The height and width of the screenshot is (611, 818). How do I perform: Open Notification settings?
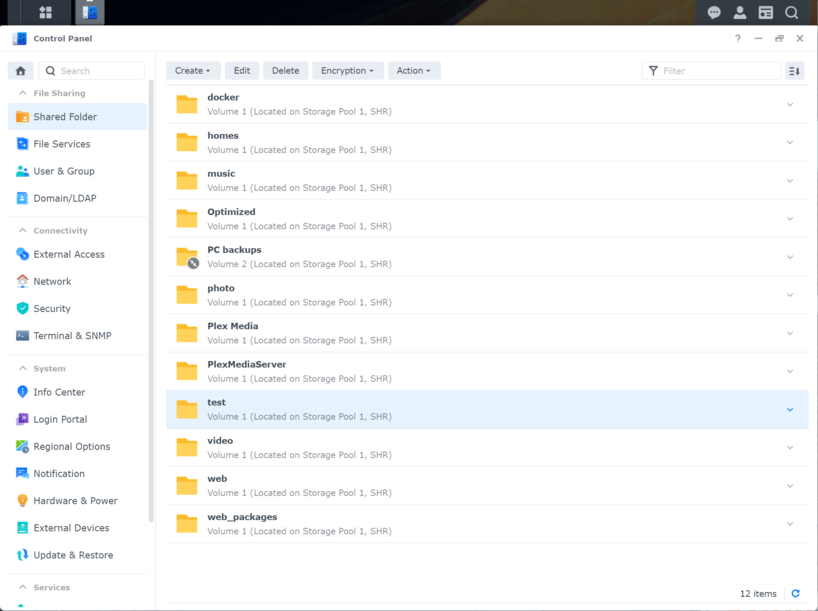tap(77, 473)
